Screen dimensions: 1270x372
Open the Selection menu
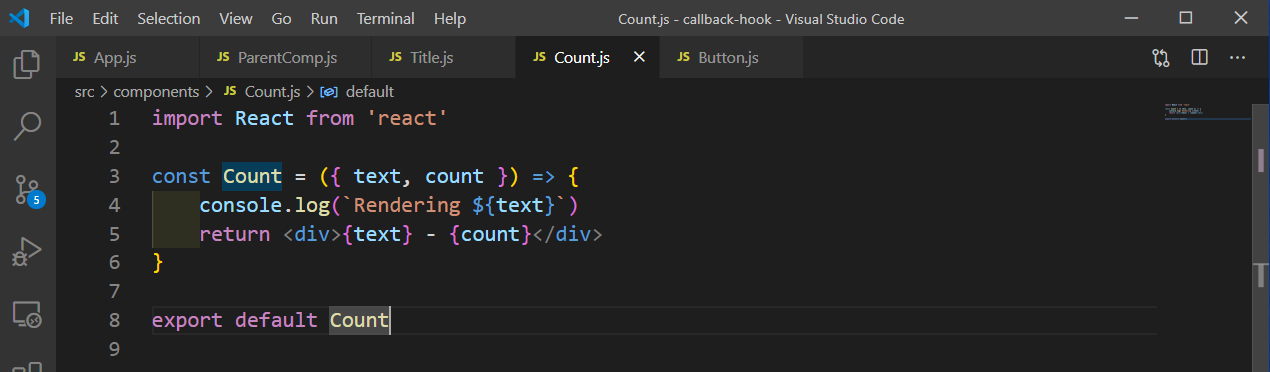[168, 18]
